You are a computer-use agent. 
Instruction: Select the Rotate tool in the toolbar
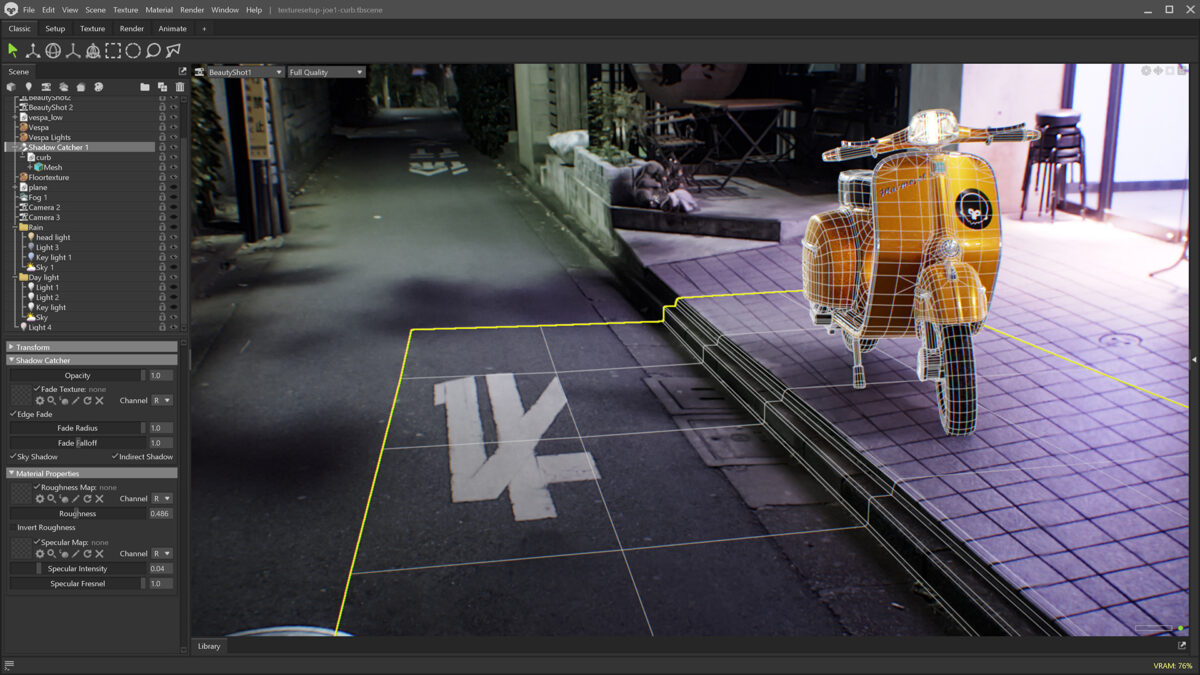(x=52, y=48)
